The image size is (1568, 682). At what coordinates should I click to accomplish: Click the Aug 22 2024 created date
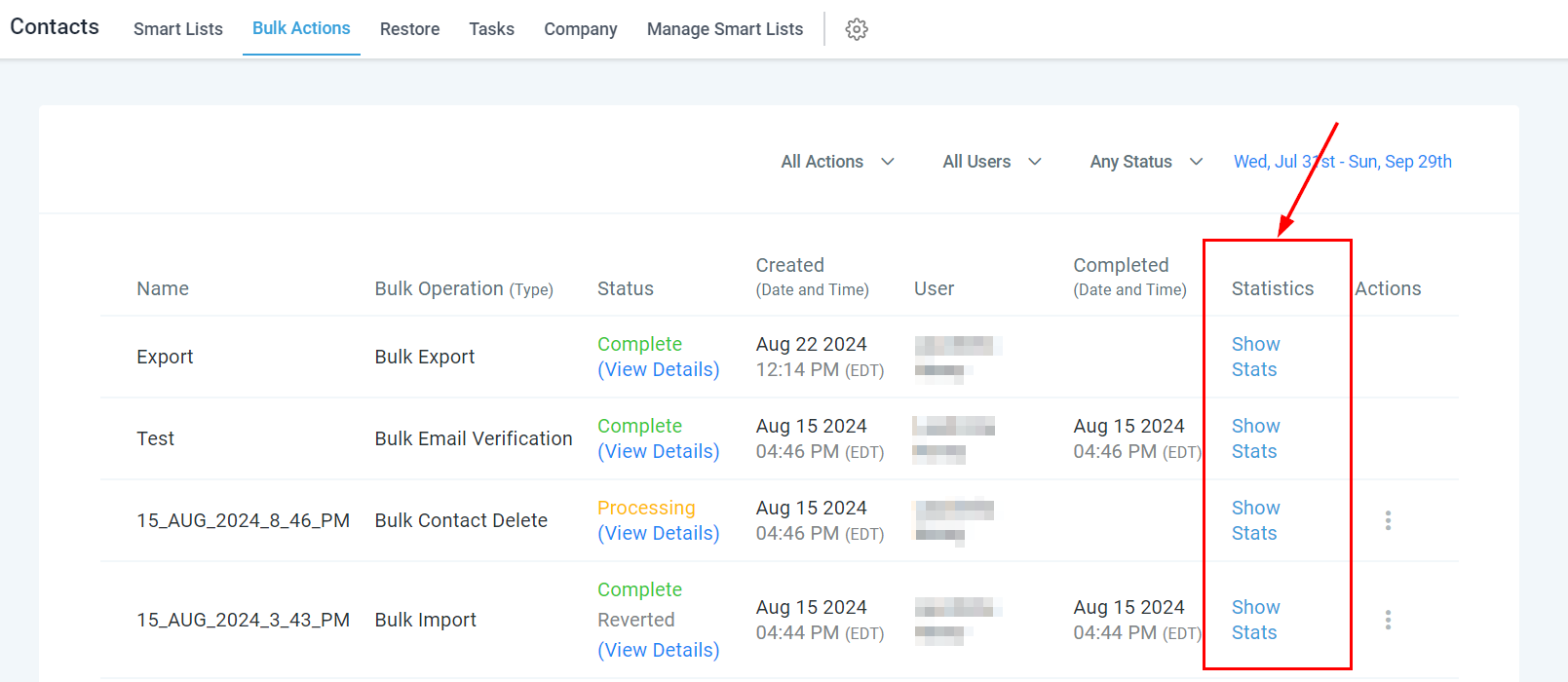pyautogui.click(x=811, y=344)
